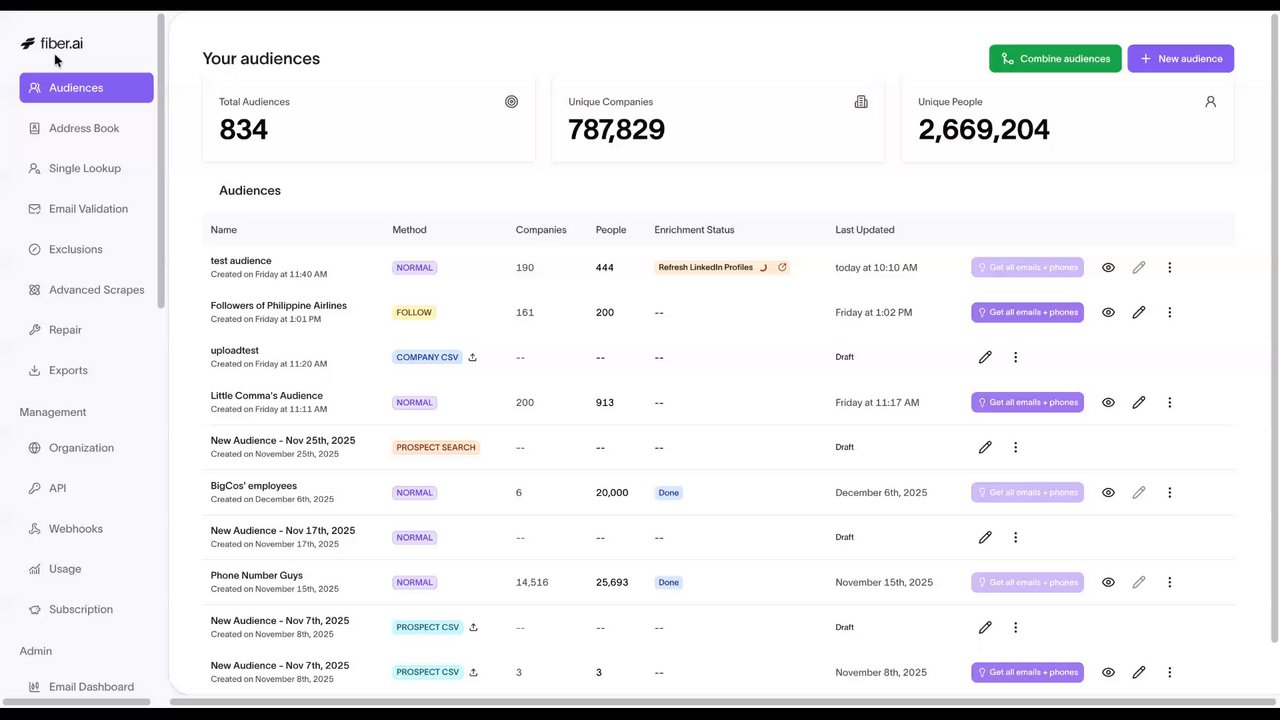The width and height of the screenshot is (1280, 720).
Task: View the test audience with eye icon
Action: click(1108, 268)
